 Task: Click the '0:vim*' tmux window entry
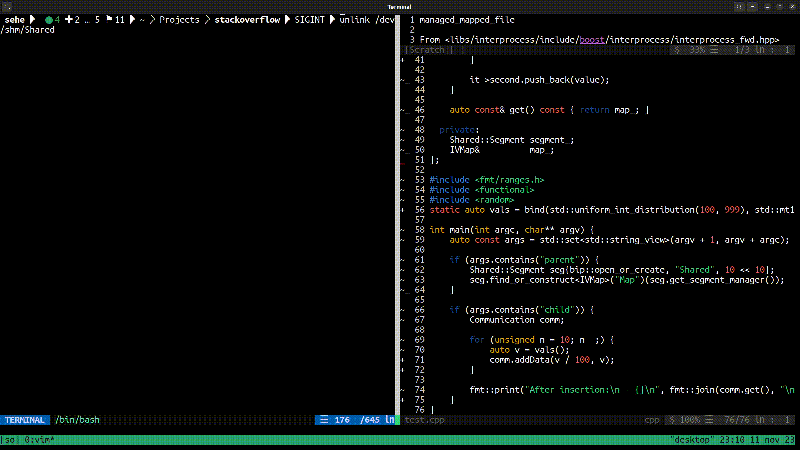(39, 440)
